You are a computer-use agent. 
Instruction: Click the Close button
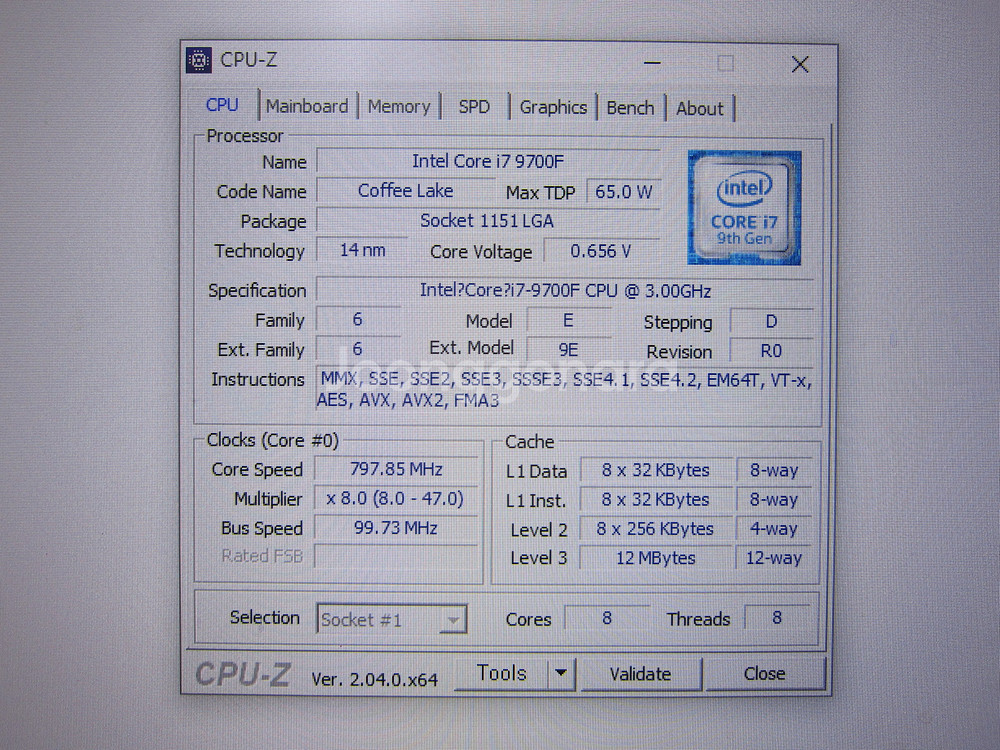(x=764, y=675)
